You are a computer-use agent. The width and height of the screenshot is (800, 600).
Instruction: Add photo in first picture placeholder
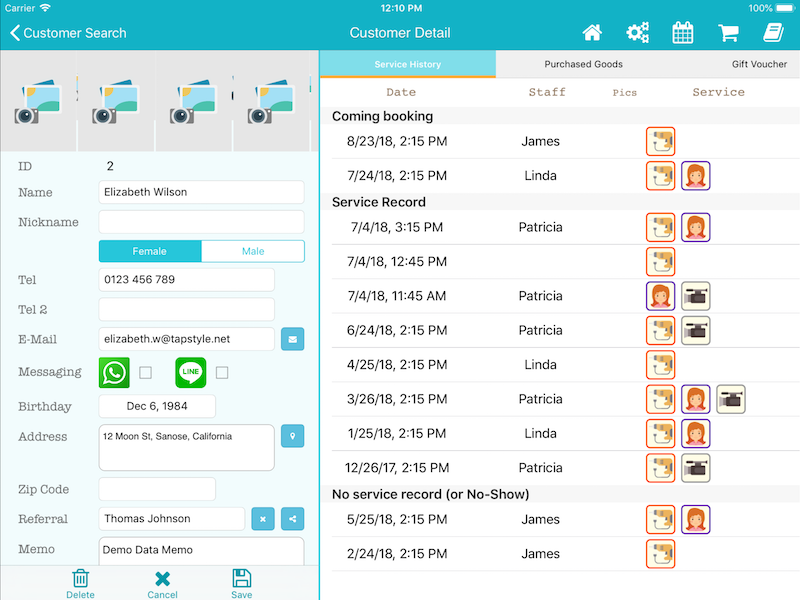click(x=38, y=102)
